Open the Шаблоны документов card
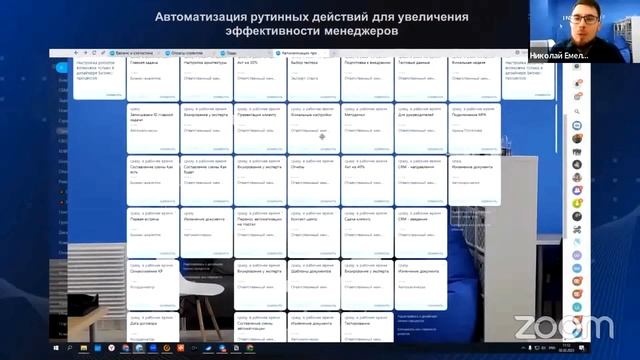The height and width of the screenshot is (360, 640). click(x=313, y=285)
